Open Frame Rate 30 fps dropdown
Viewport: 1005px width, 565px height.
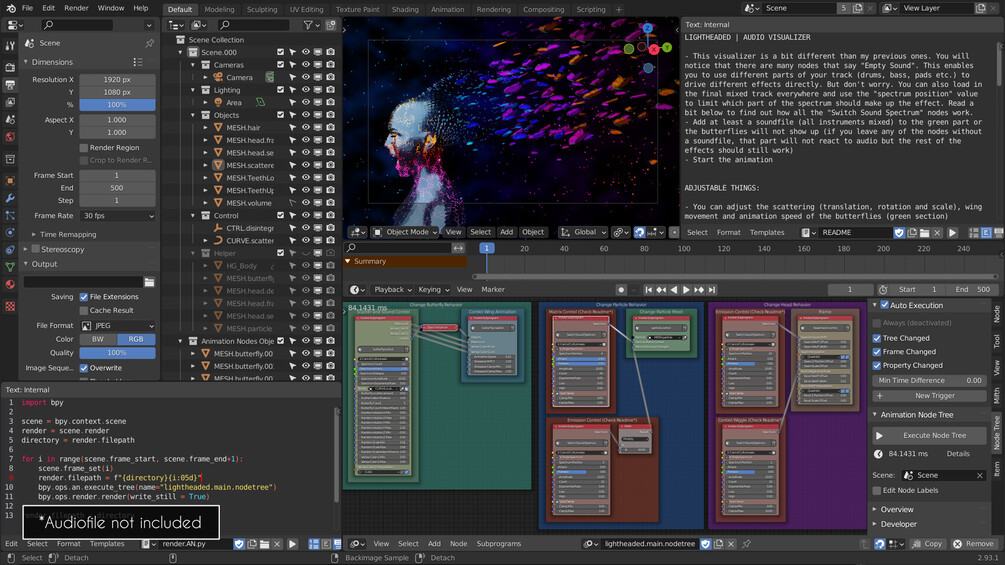tap(118, 216)
